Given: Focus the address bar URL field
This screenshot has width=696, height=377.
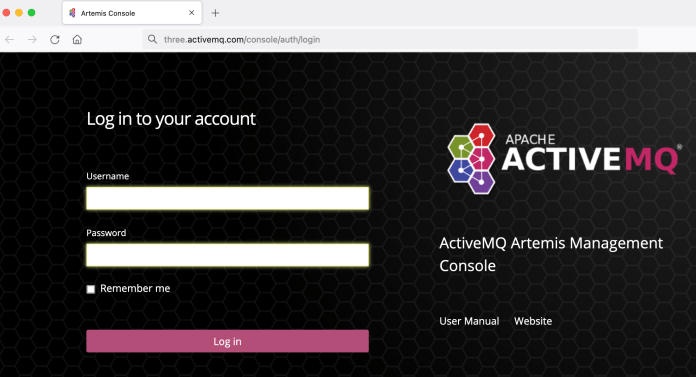Looking at the screenshot, I should 390,40.
